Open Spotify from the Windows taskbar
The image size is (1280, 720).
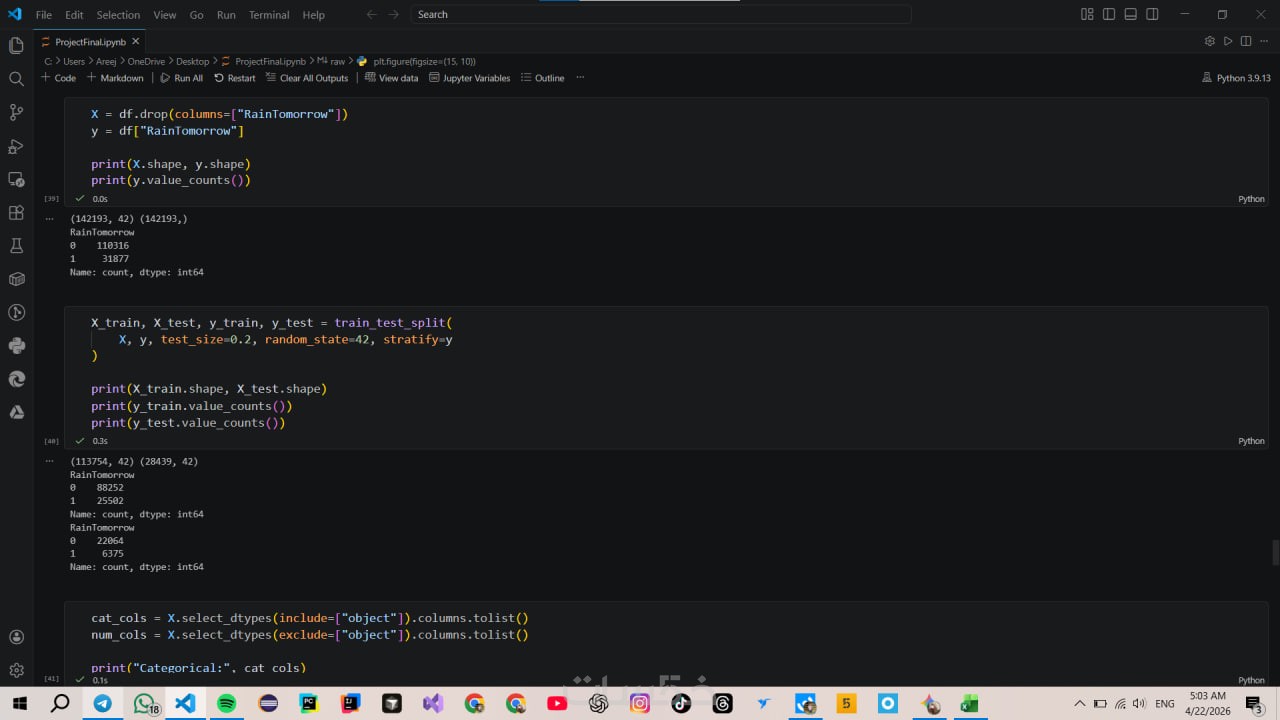coord(227,703)
